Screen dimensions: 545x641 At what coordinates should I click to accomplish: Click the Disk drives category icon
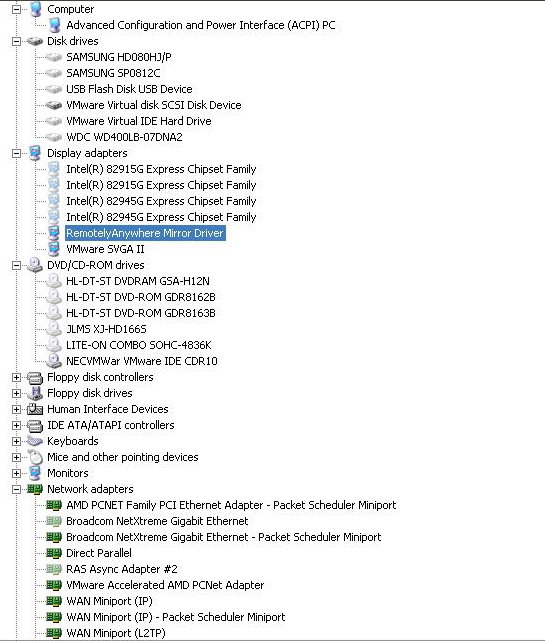tap(35, 41)
